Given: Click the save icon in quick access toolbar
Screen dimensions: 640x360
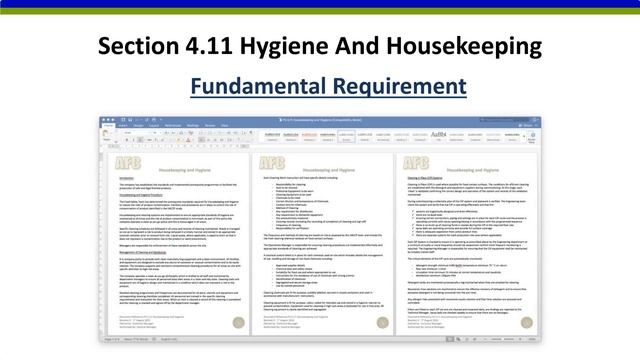Looking at the screenshot, I should [130, 120].
